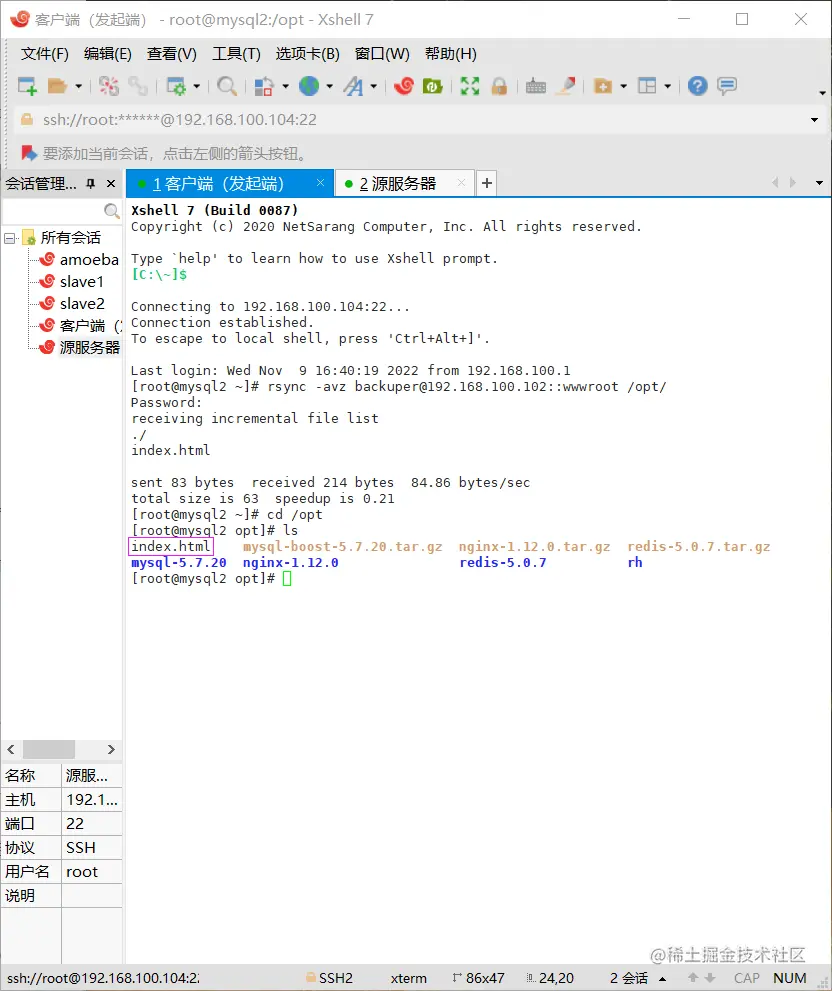The width and height of the screenshot is (832, 991).
Task: Expand the Font dropdown arrow
Action: pos(374,86)
